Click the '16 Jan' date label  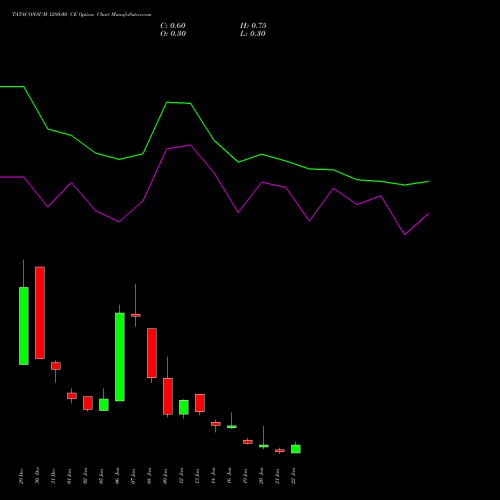(229, 476)
